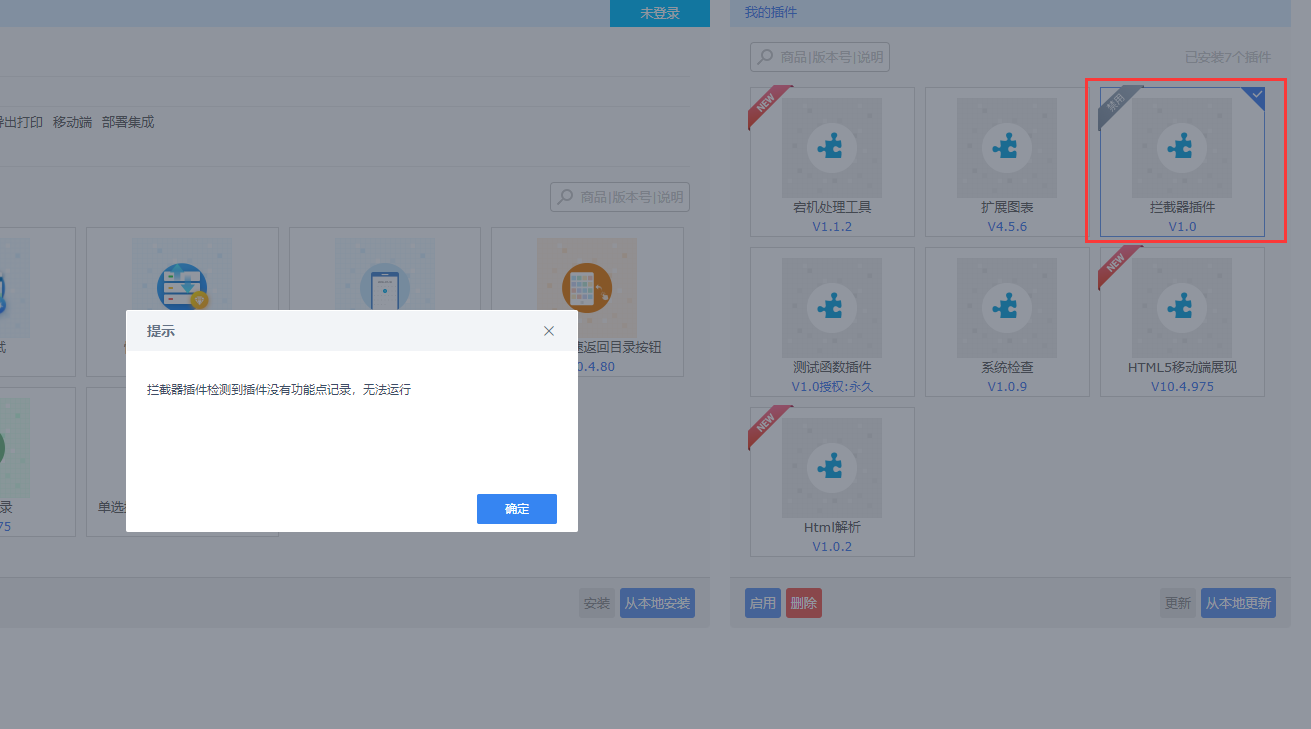
Task: Click the 我的插件 panel title
Action: (x=771, y=13)
